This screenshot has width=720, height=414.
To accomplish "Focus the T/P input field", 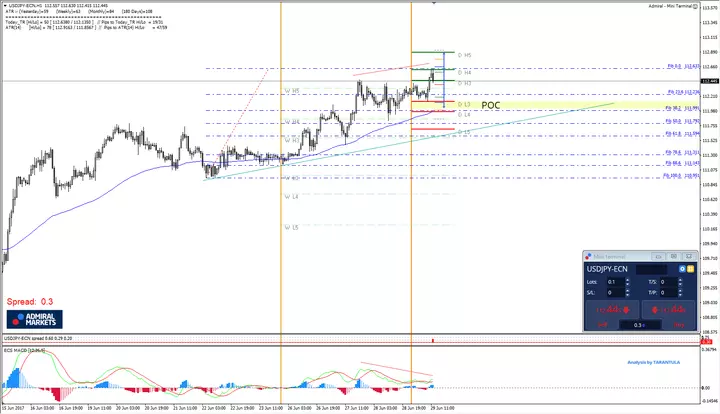I will coord(670,293).
